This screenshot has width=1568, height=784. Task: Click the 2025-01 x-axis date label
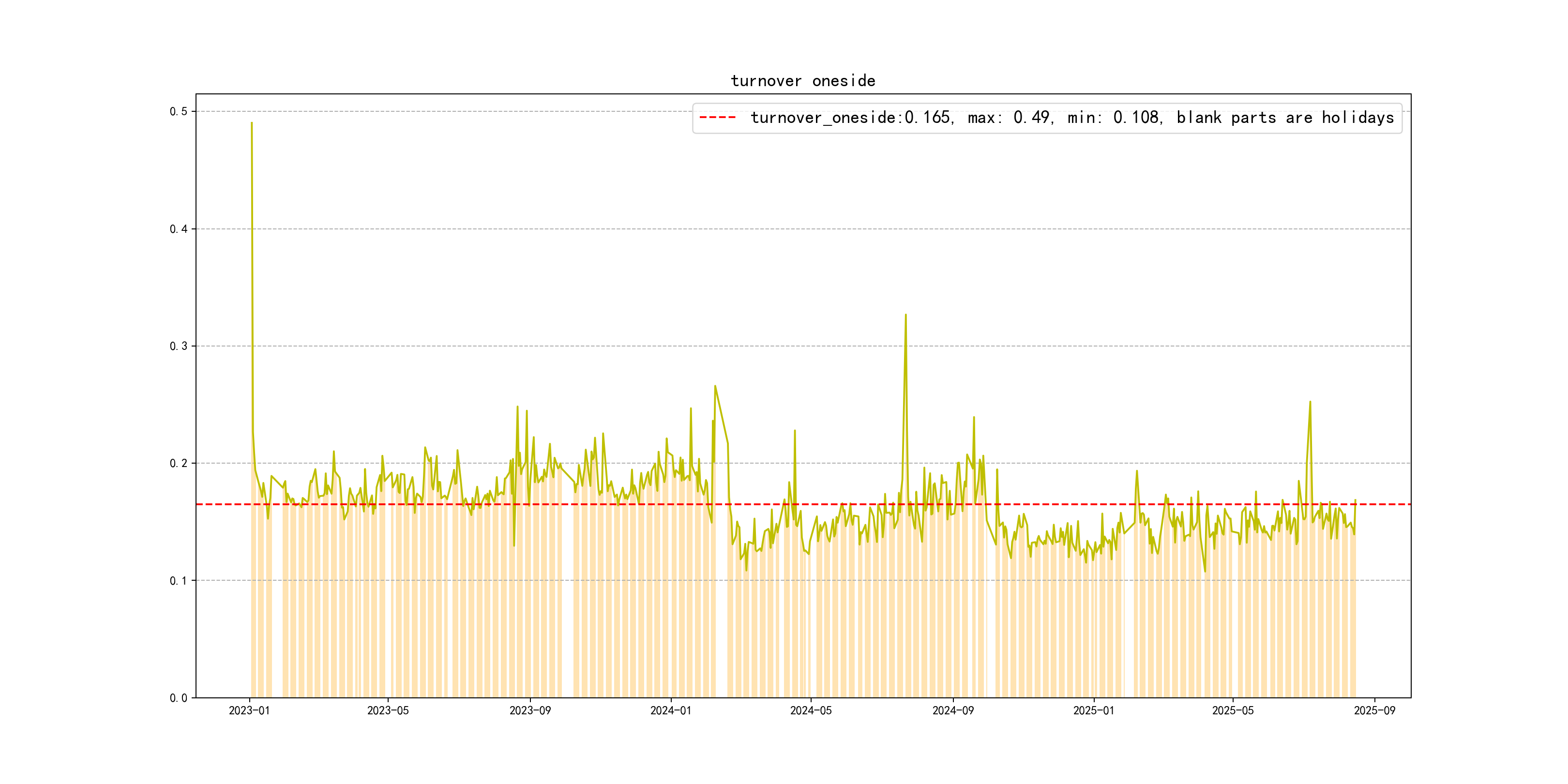pyautogui.click(x=1093, y=711)
